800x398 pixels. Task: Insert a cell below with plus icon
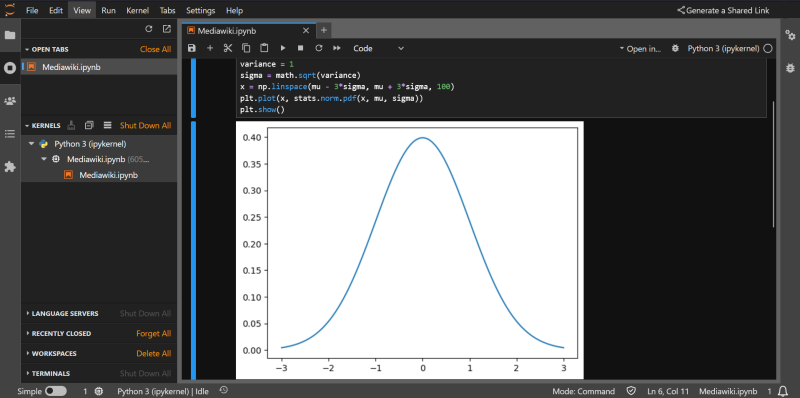(x=210, y=48)
